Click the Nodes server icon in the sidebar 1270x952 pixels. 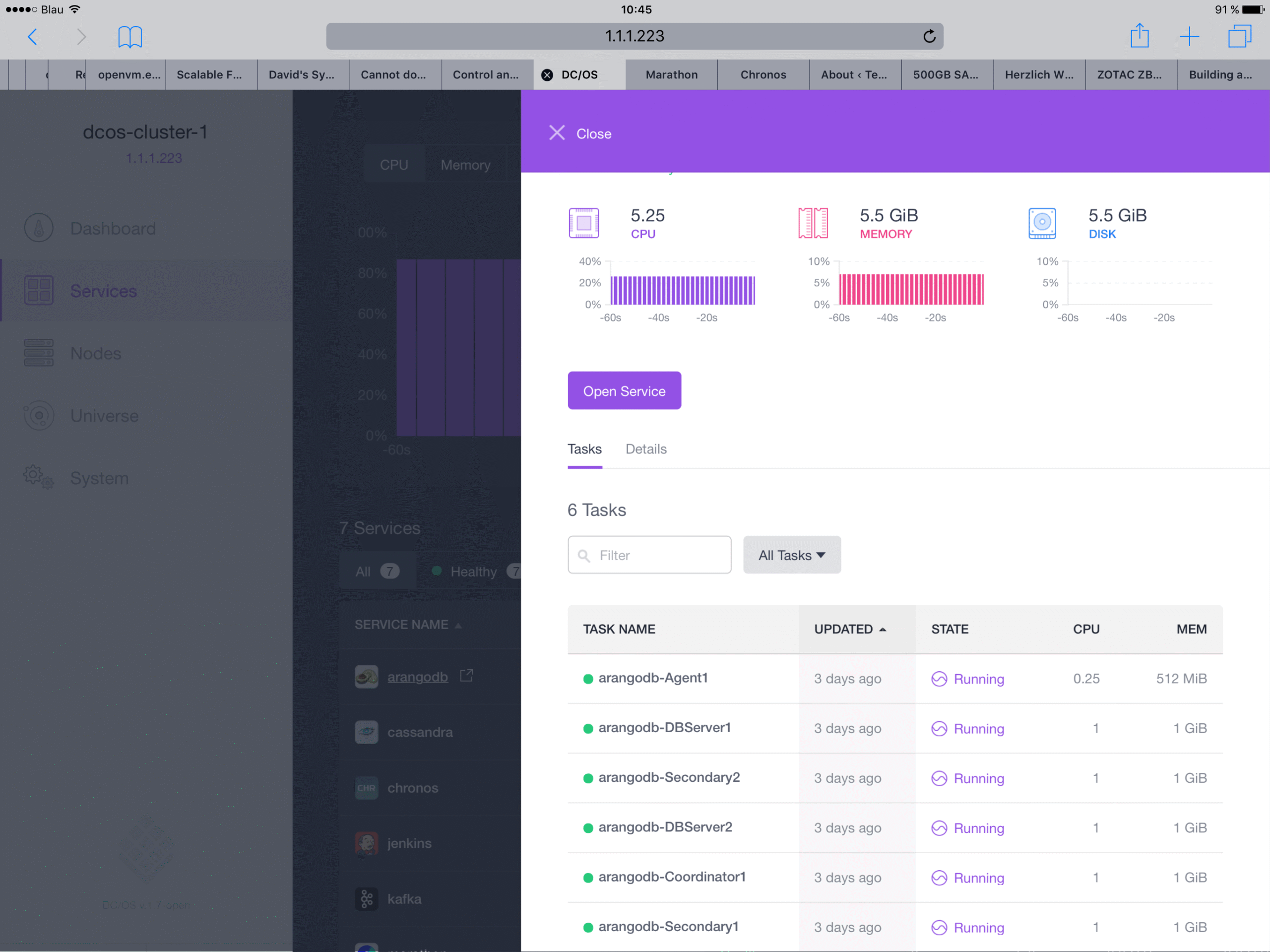click(39, 353)
